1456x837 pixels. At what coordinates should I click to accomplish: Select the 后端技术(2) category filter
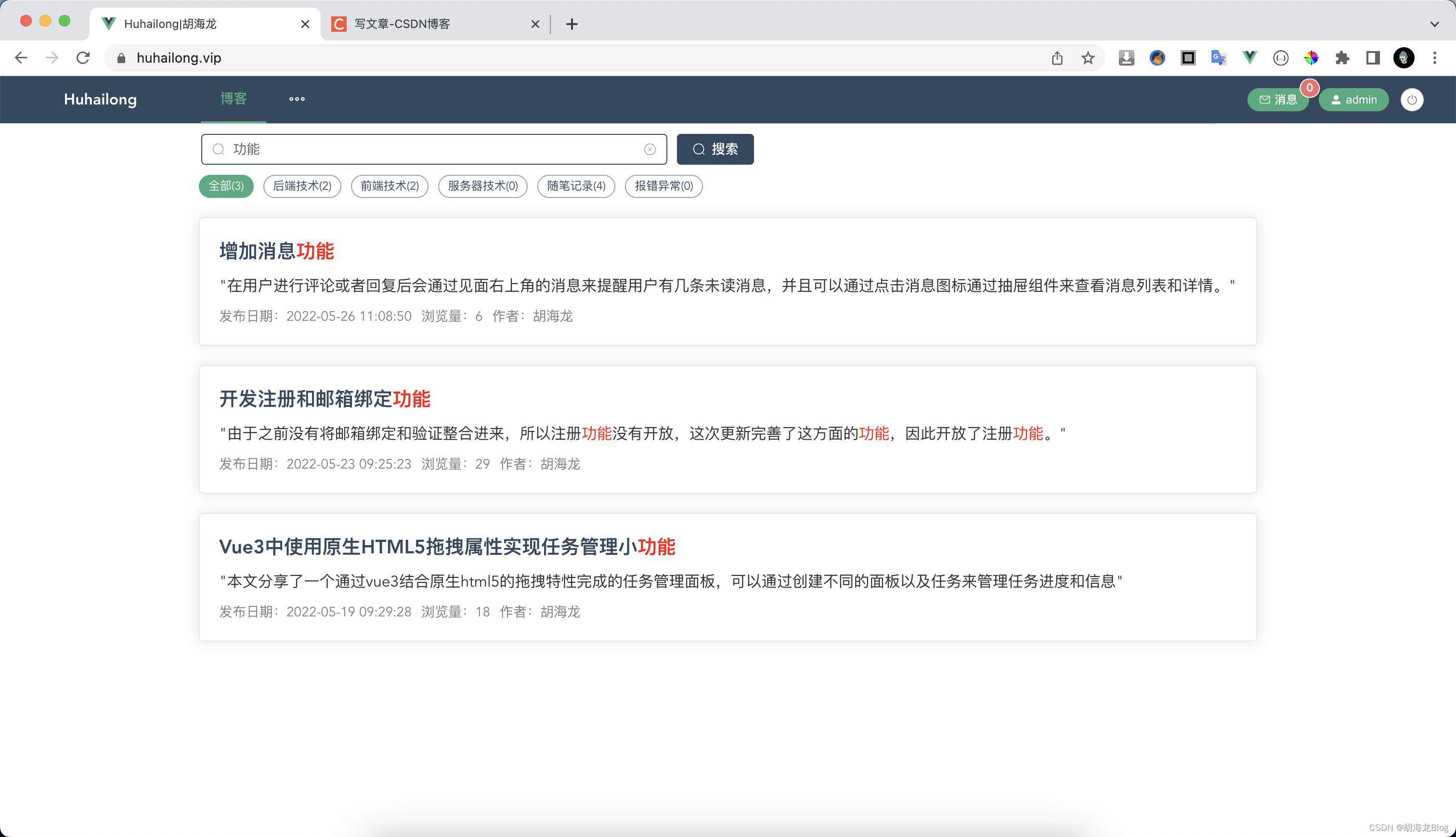point(302,186)
